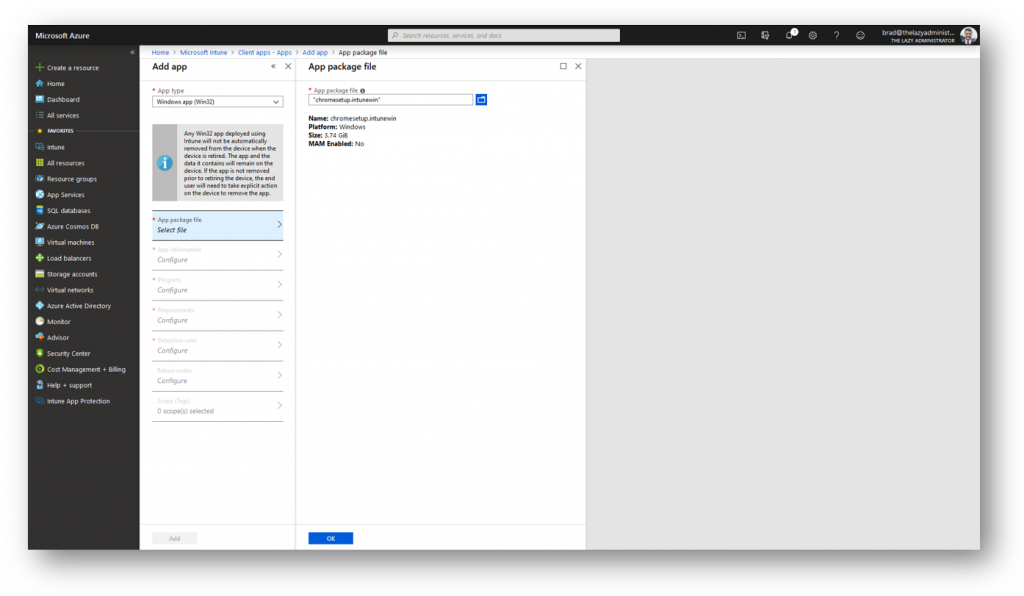1024x596 pixels.
Task: Collapse the Add app blade
Action: (x=273, y=66)
